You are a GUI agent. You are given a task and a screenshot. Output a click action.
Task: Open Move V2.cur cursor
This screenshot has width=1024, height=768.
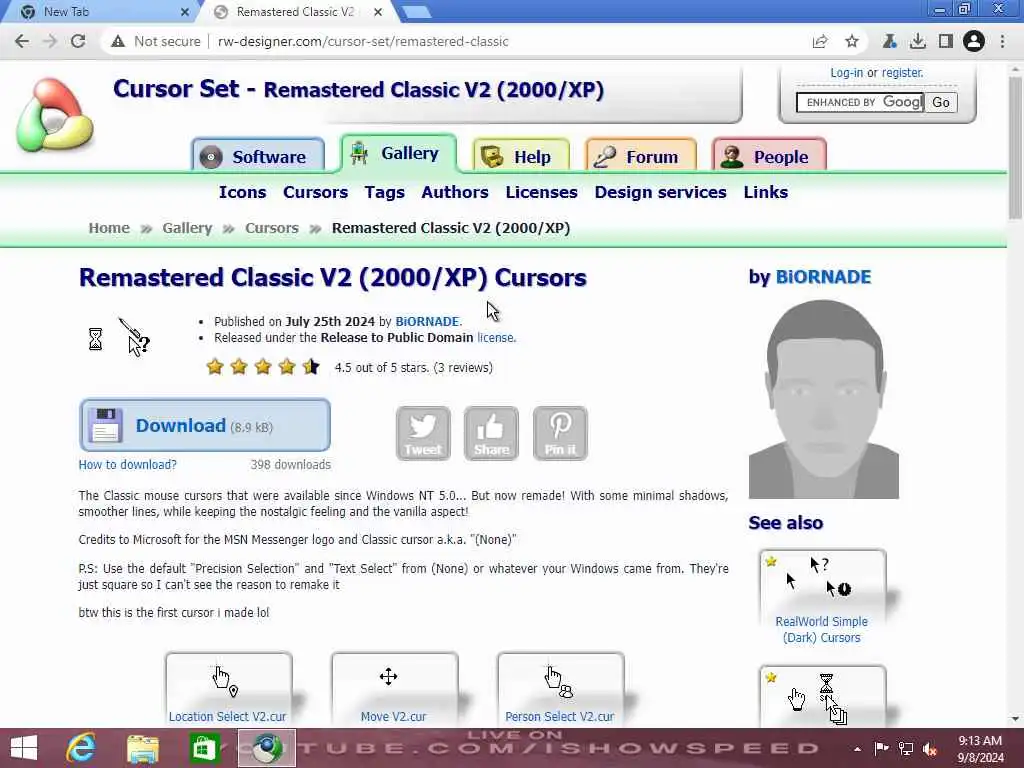pyautogui.click(x=393, y=716)
